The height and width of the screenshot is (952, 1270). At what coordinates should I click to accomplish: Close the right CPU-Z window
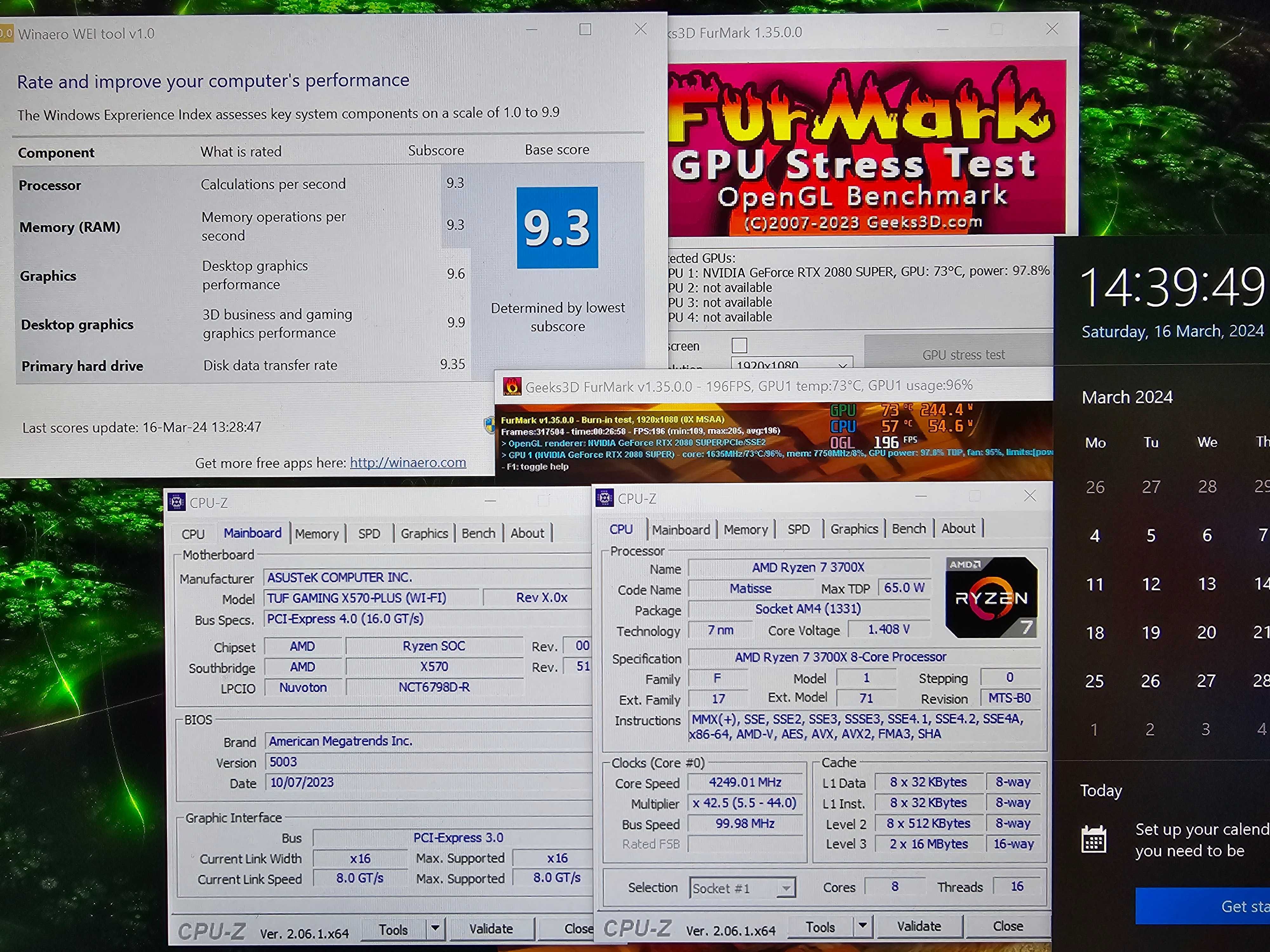point(1030,496)
